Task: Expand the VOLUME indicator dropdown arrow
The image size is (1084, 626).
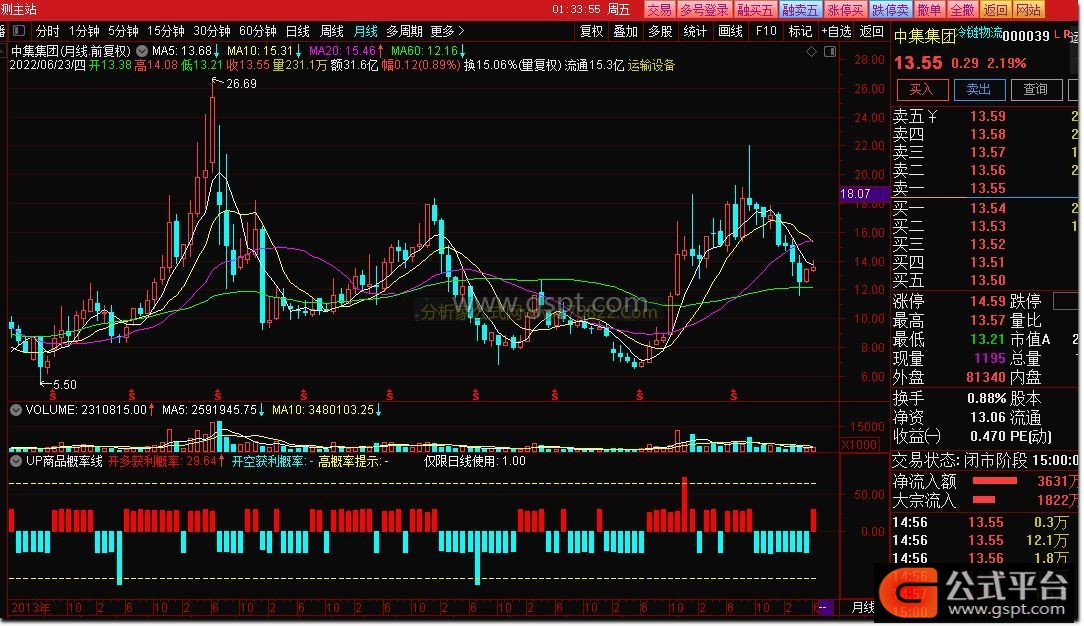Action: (16, 410)
